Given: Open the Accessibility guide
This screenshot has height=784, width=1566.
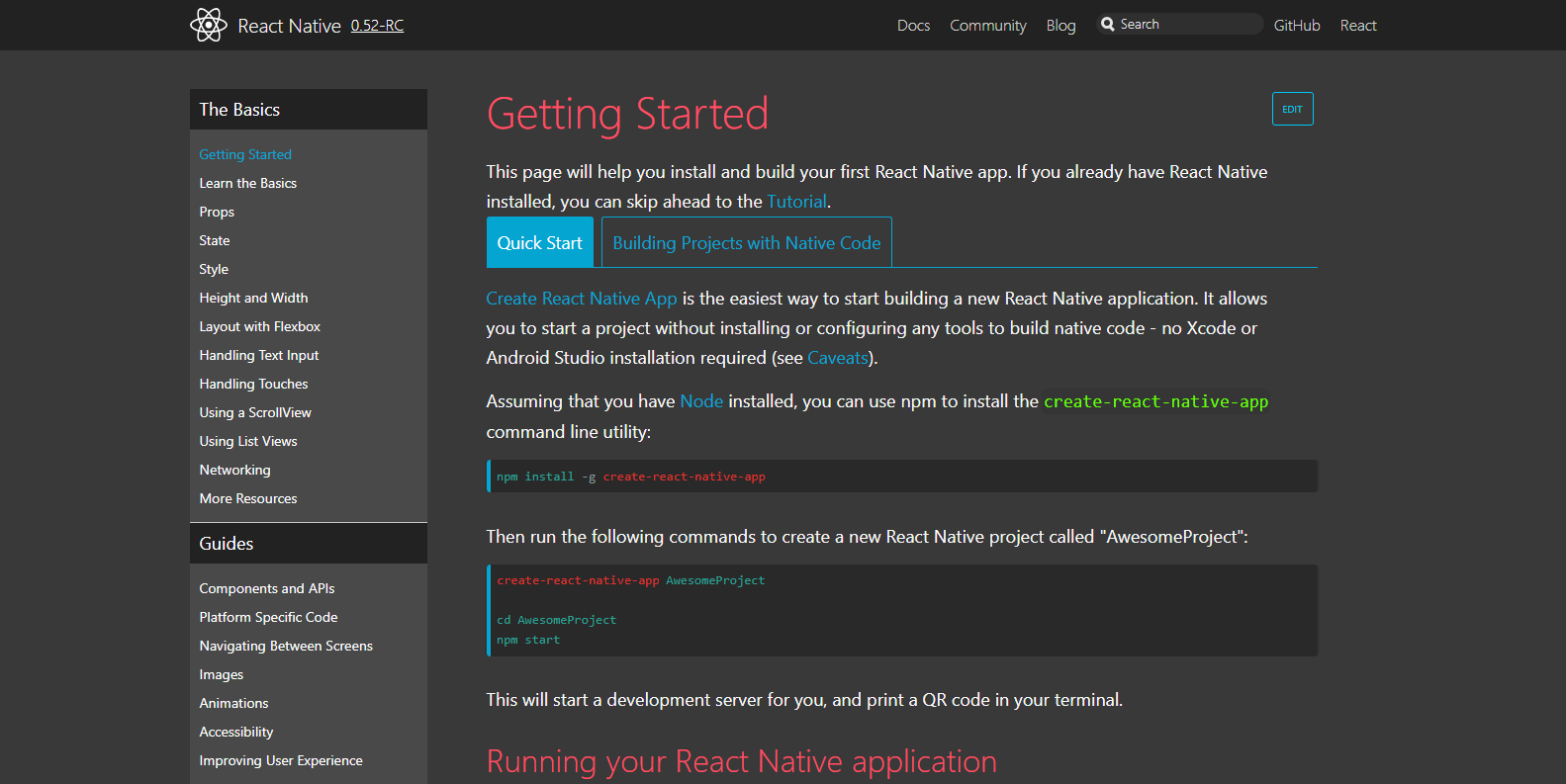Looking at the screenshot, I should click(x=236, y=732).
